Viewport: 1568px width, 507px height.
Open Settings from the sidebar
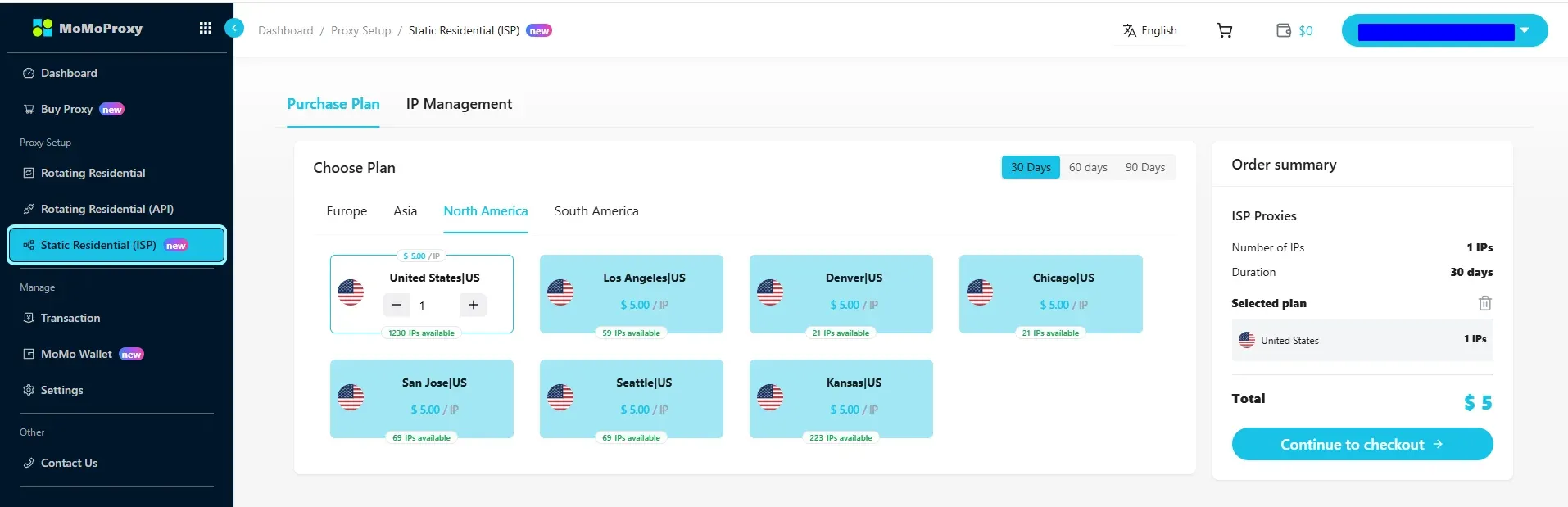61,390
